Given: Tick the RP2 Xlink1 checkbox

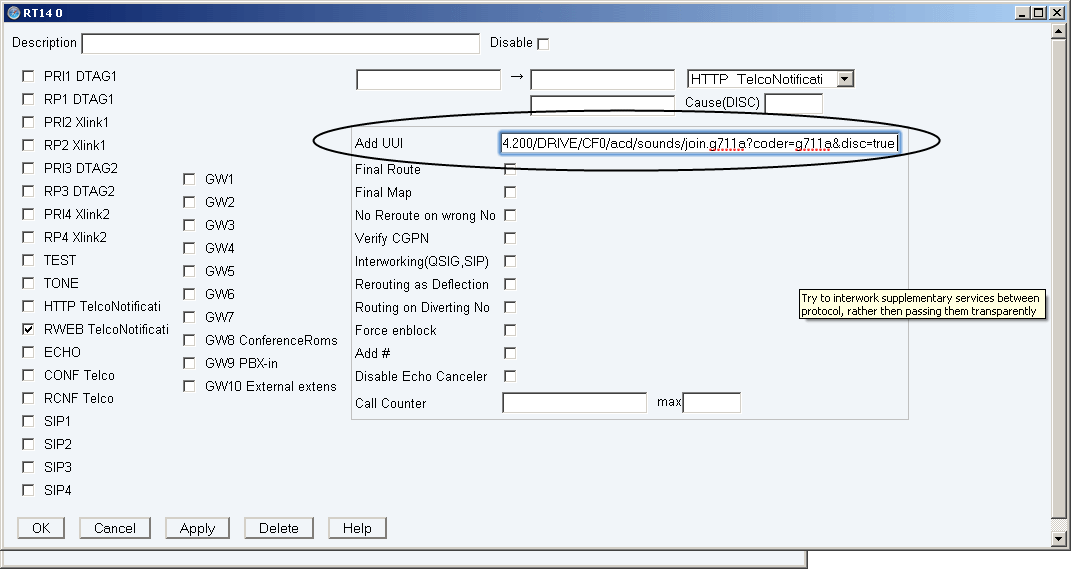Looking at the screenshot, I should [x=28, y=145].
